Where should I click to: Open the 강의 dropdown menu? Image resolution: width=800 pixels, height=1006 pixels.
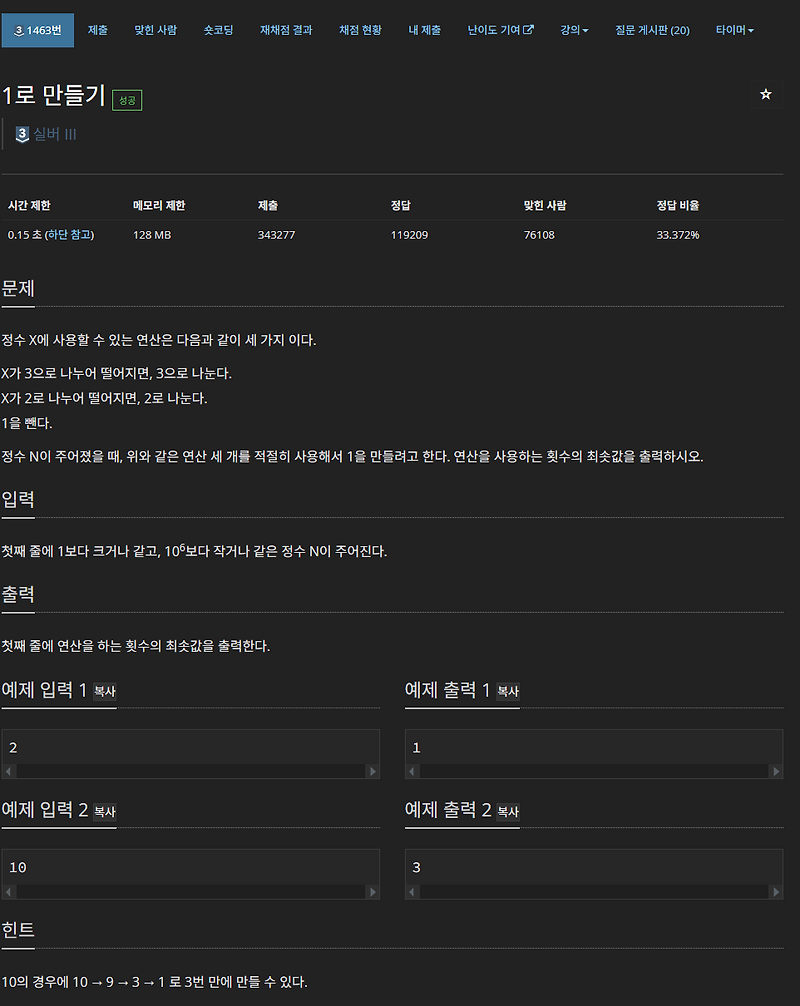(574, 30)
